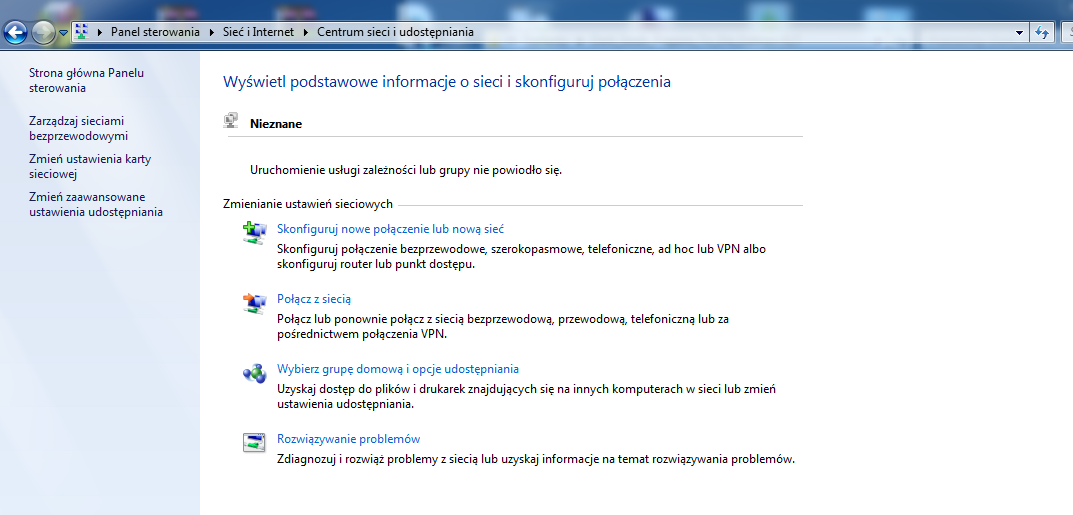Expand the chevron after Sieć i Internet

307,32
